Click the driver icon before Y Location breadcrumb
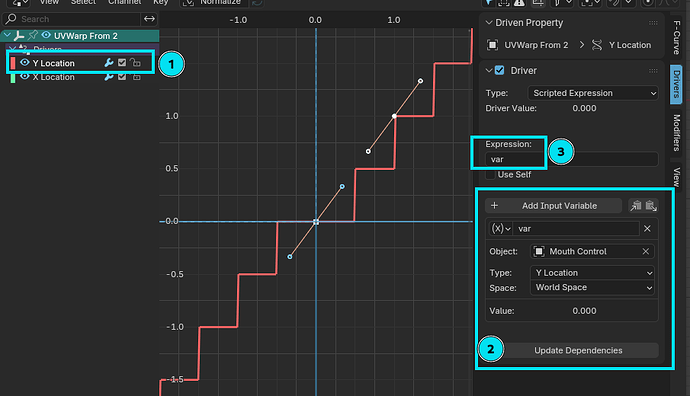 click(x=597, y=45)
